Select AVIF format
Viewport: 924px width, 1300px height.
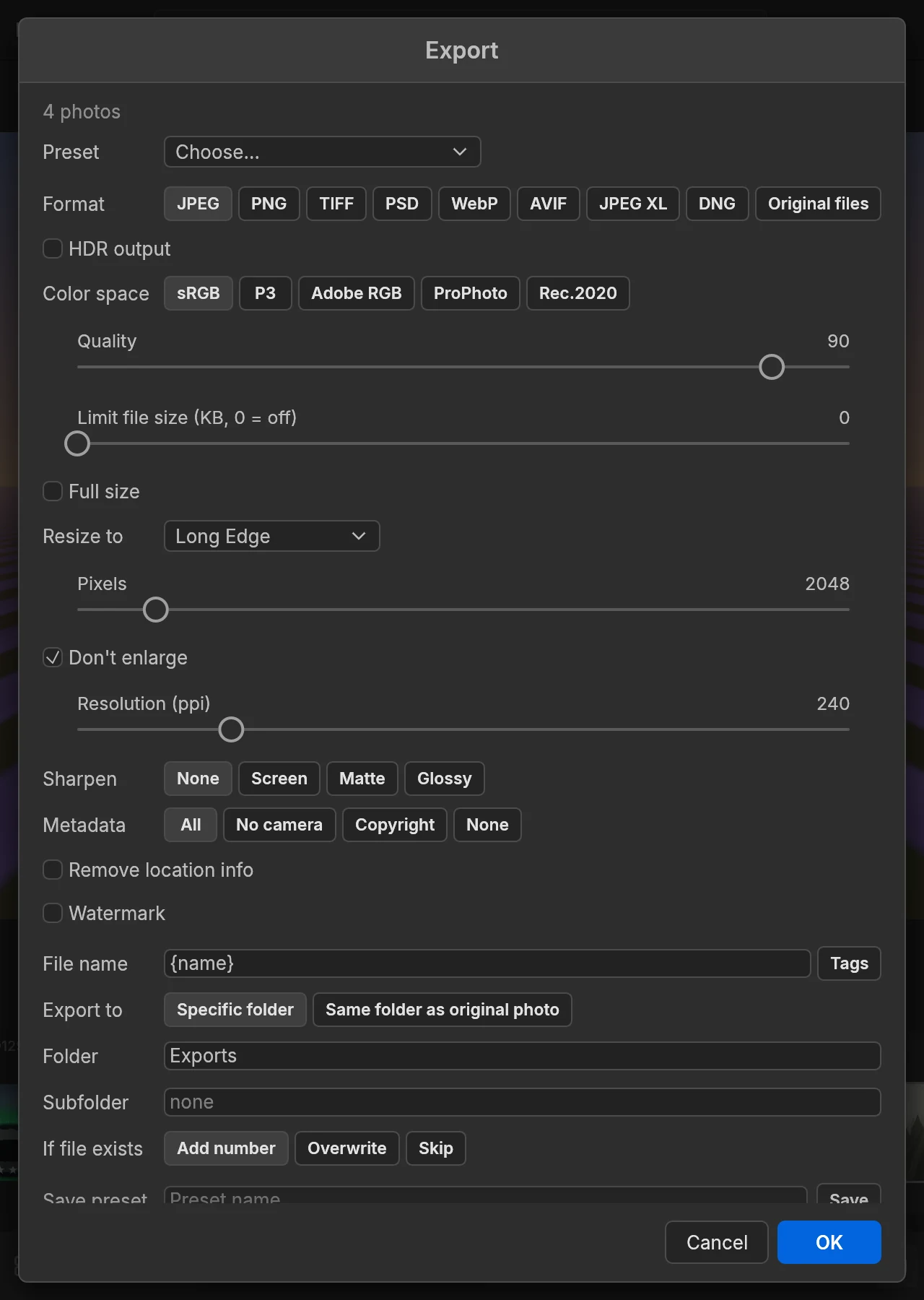549,204
